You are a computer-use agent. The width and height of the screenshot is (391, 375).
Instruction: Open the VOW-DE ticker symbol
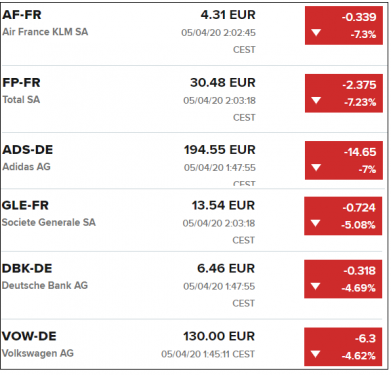click(29, 336)
